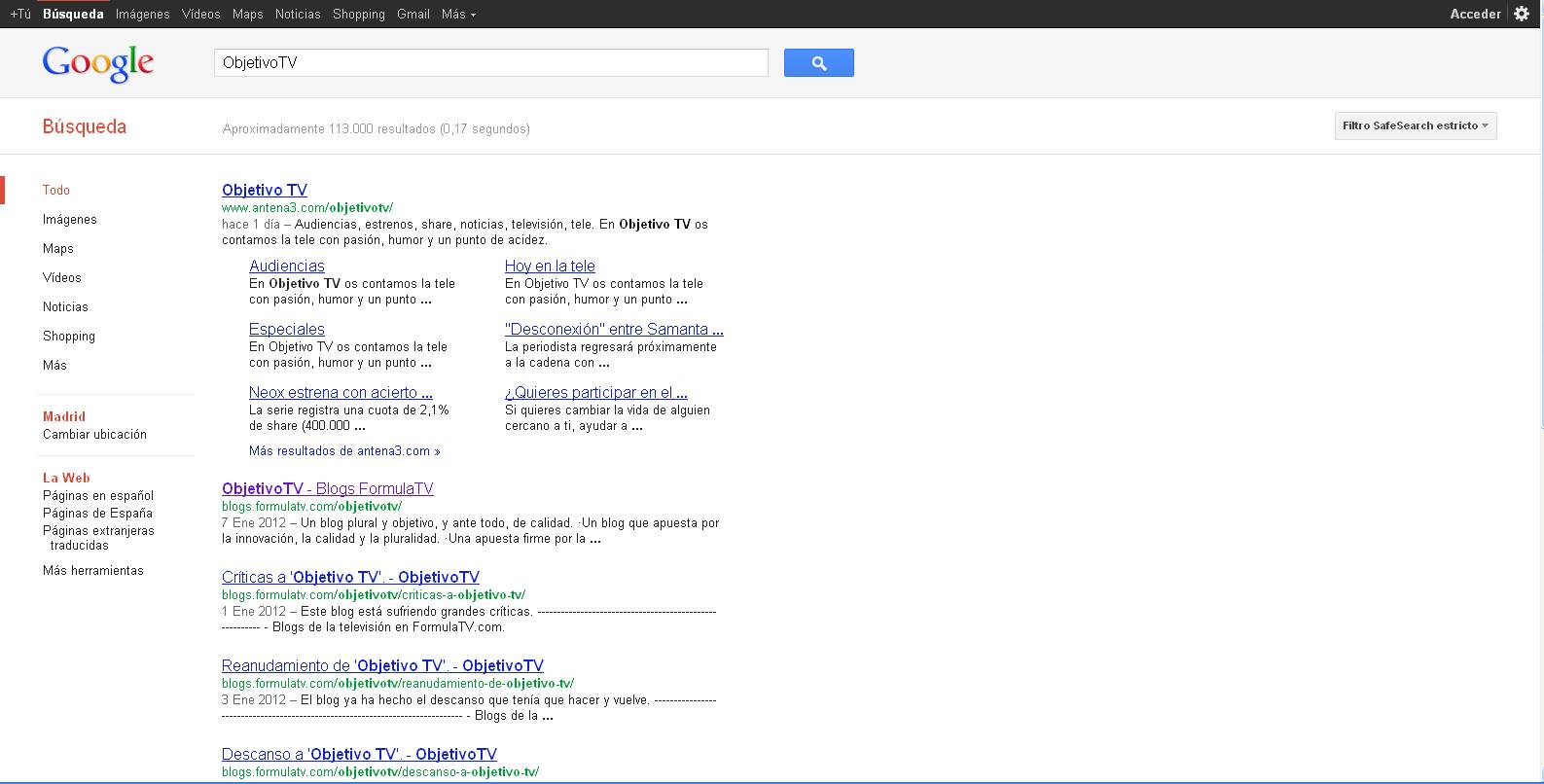
Task: Switch to Imágenes in the left sidebar
Action: 70,220
